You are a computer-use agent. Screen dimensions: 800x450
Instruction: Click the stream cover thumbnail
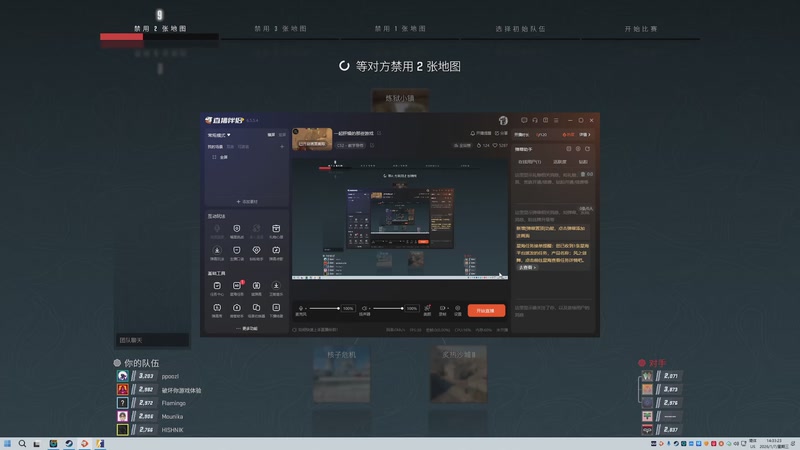click(312, 139)
